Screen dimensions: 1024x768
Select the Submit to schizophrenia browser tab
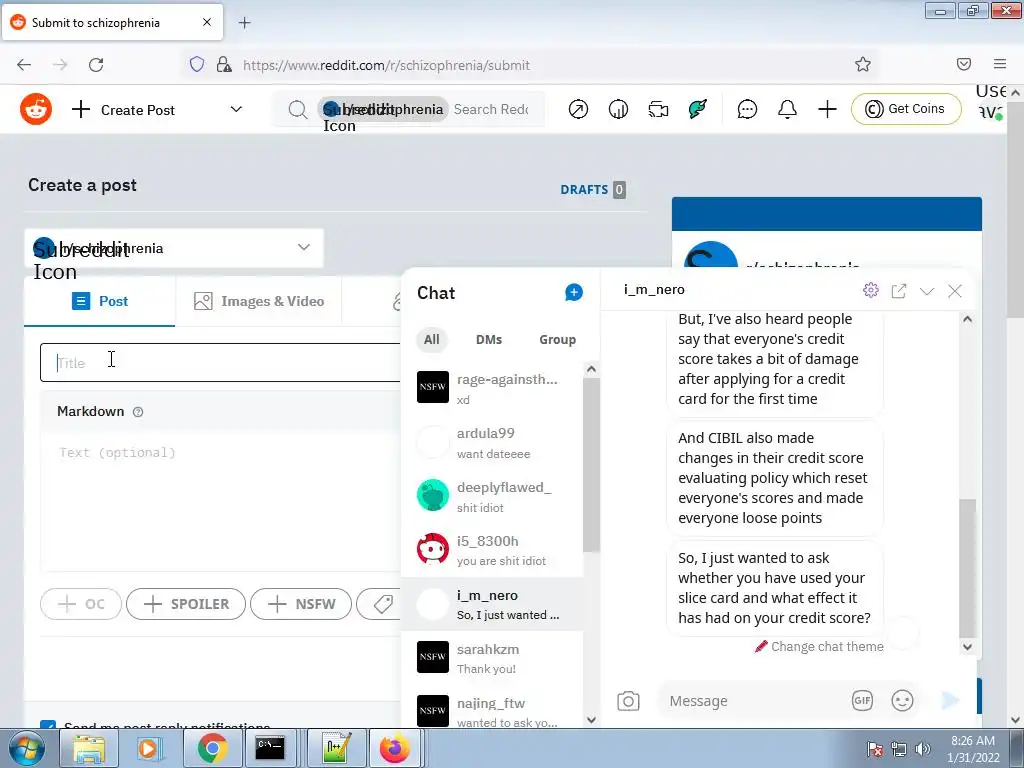(x=112, y=23)
